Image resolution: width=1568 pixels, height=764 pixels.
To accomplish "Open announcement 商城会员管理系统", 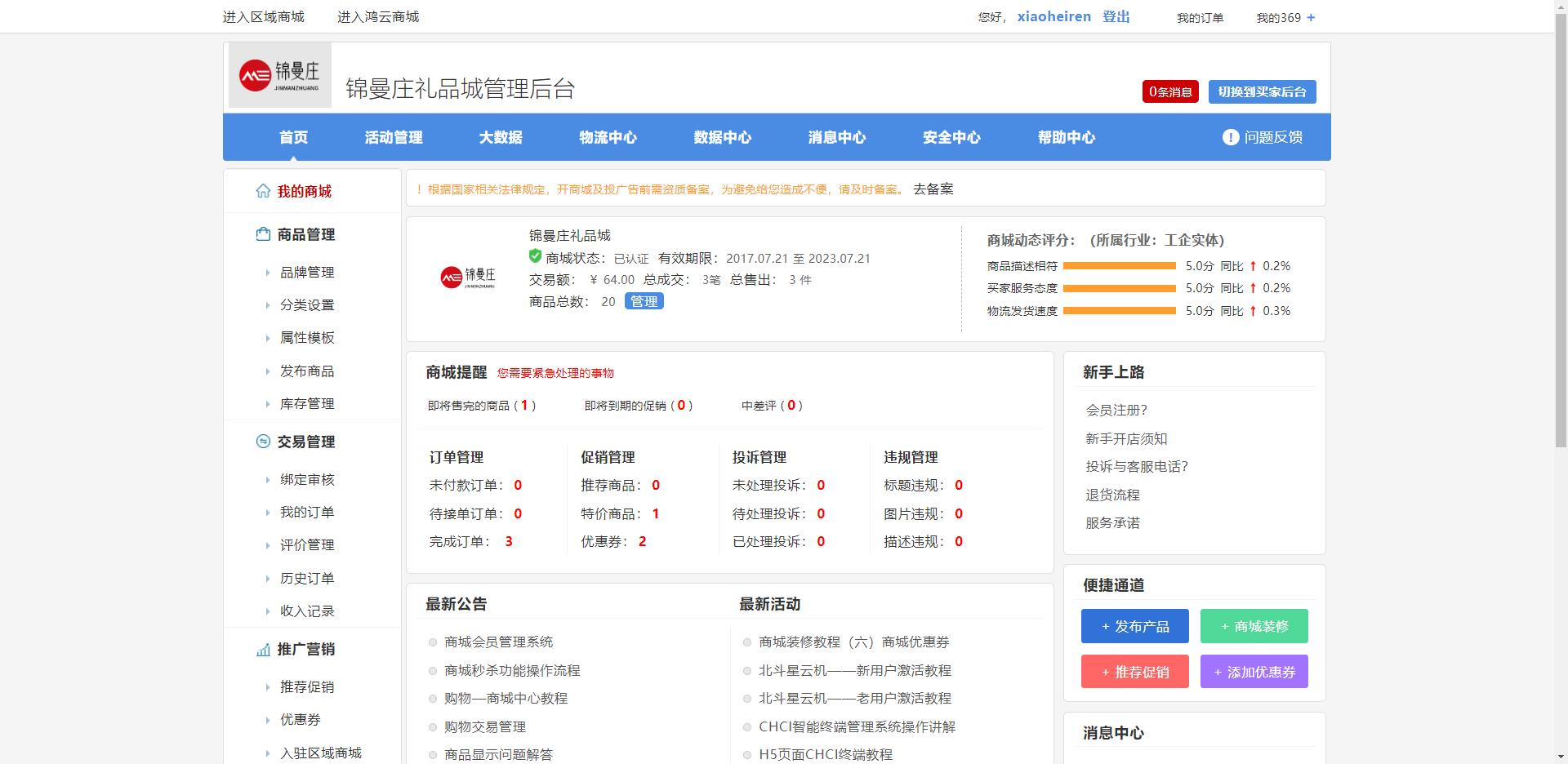I will 498,642.
